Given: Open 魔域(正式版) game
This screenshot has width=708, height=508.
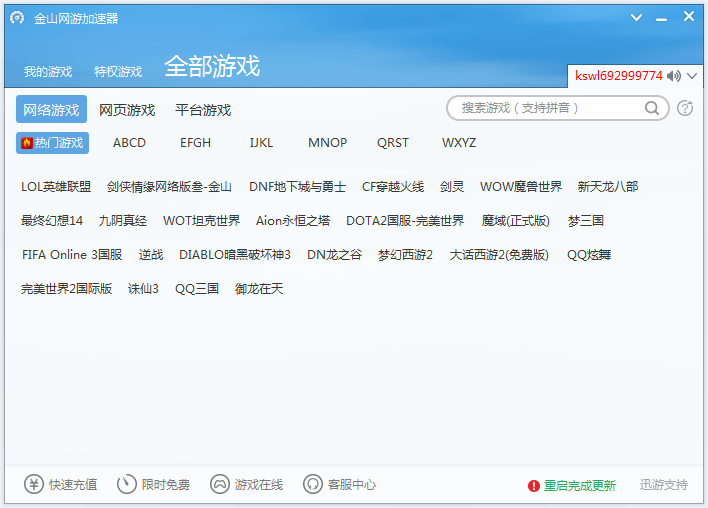Looking at the screenshot, I should point(516,220).
